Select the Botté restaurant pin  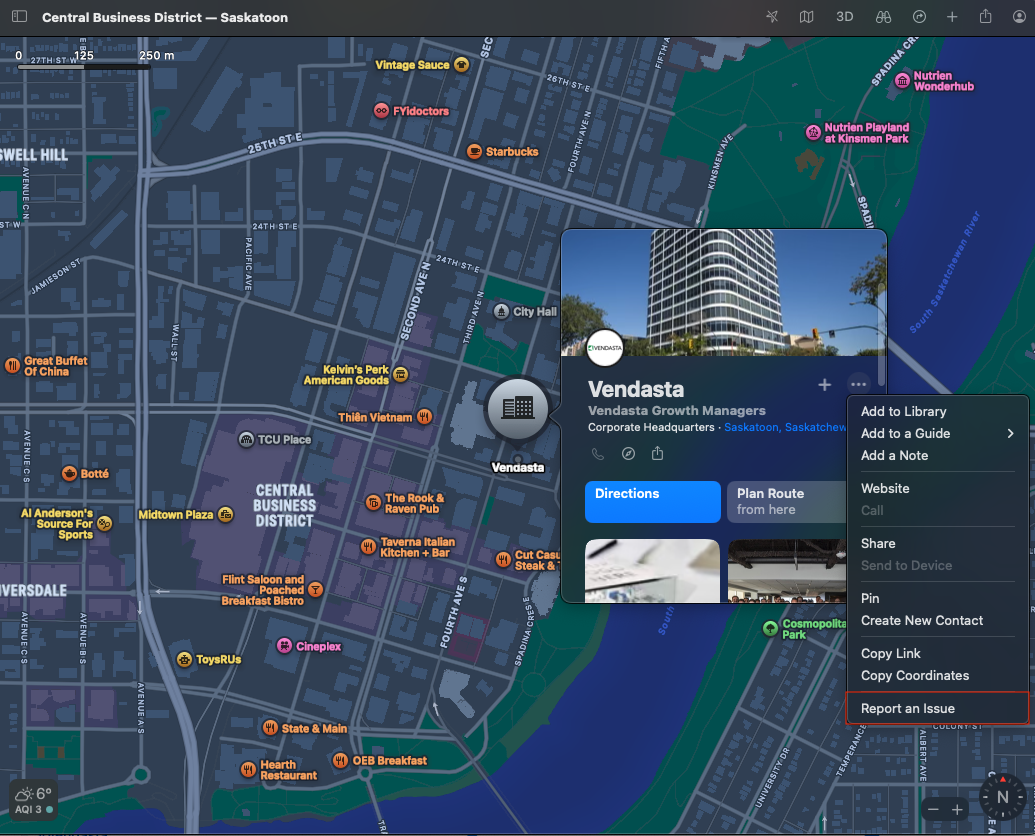click(69, 474)
